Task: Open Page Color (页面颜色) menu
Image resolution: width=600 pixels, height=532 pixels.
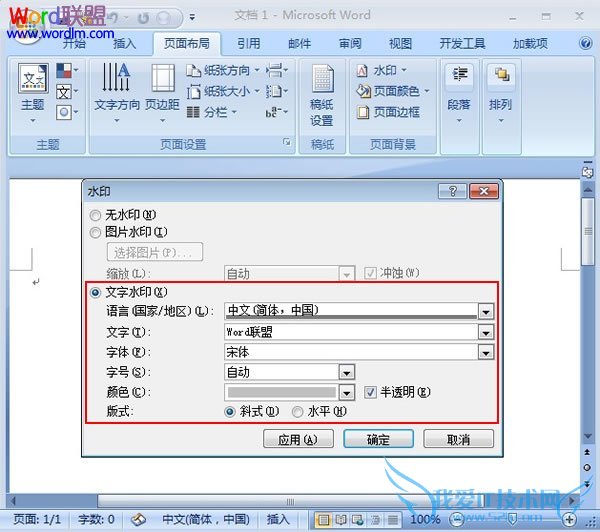Action: coord(393,91)
